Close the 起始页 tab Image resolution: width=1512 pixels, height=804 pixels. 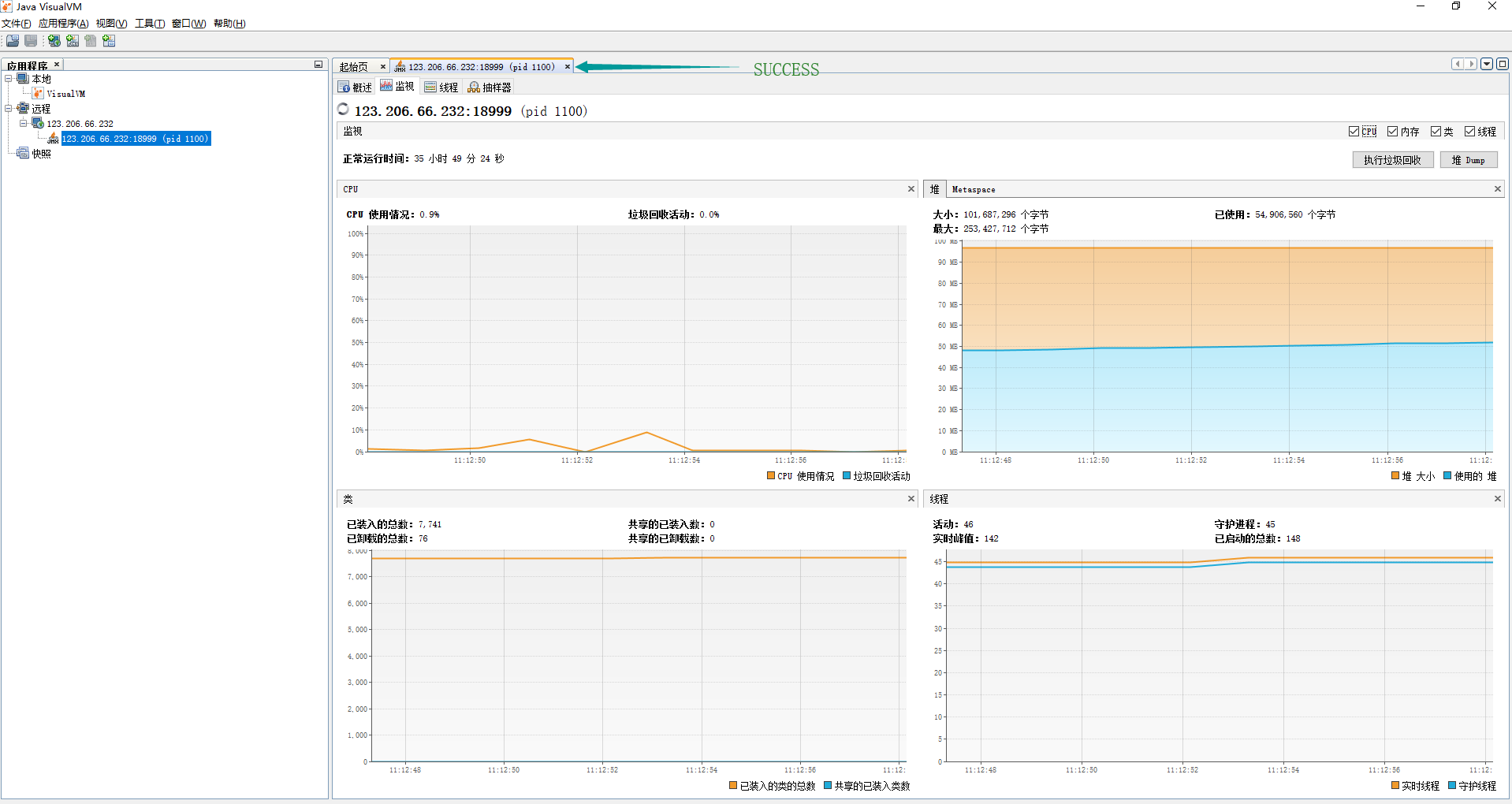coord(383,67)
